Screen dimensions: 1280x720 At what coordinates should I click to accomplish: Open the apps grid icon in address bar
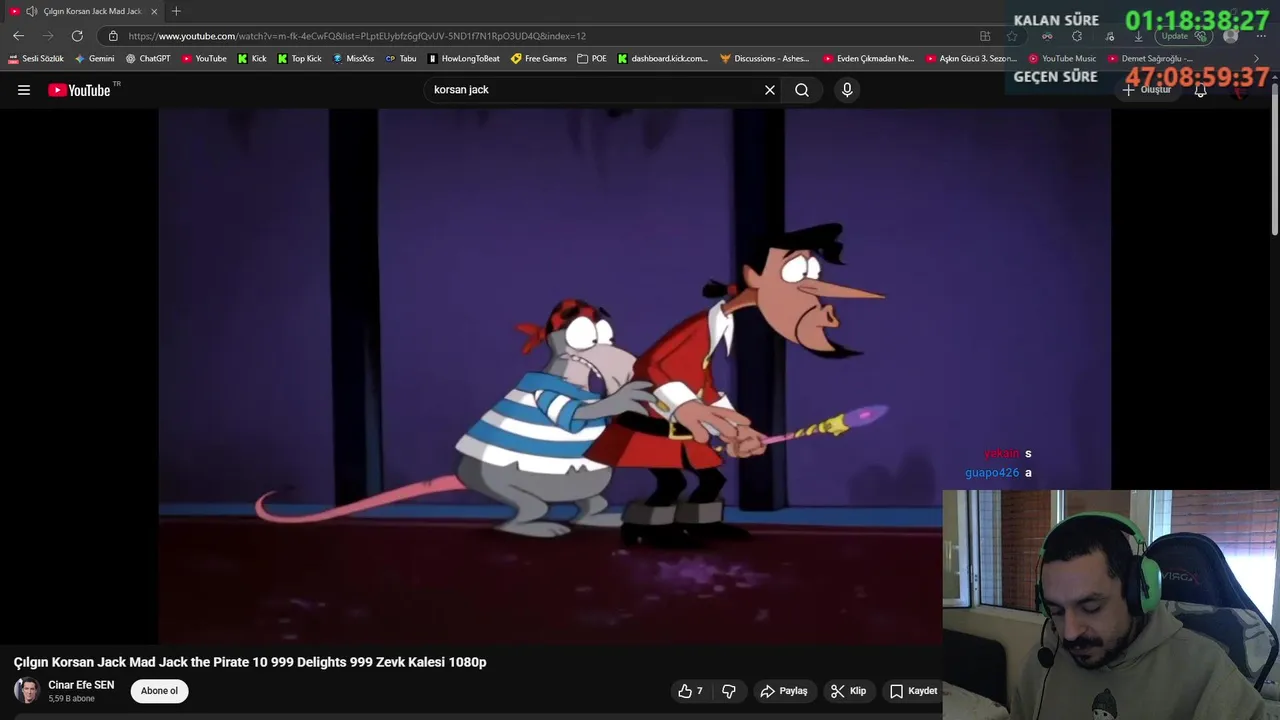985,36
